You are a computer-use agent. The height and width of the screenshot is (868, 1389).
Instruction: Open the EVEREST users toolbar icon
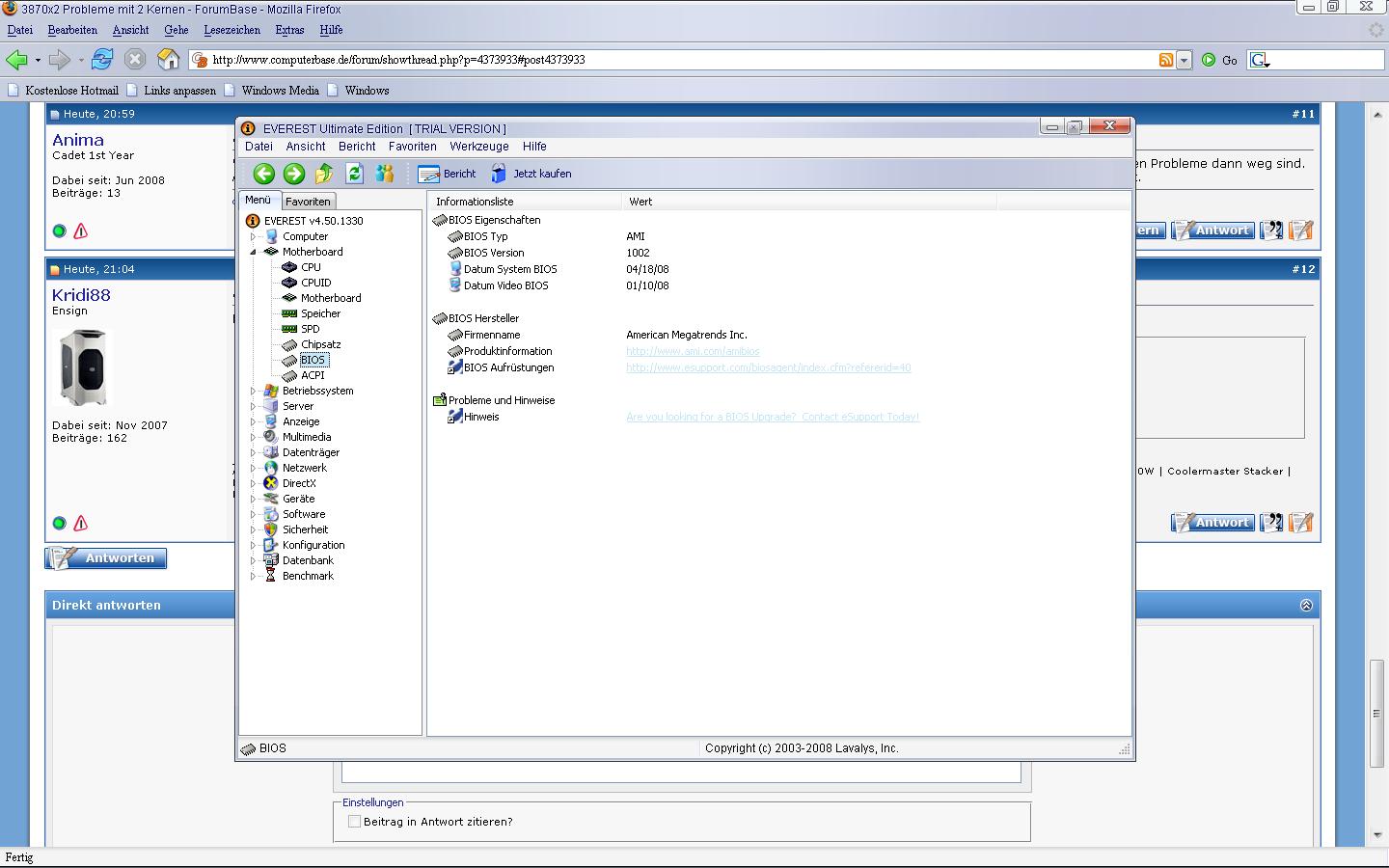(x=385, y=174)
